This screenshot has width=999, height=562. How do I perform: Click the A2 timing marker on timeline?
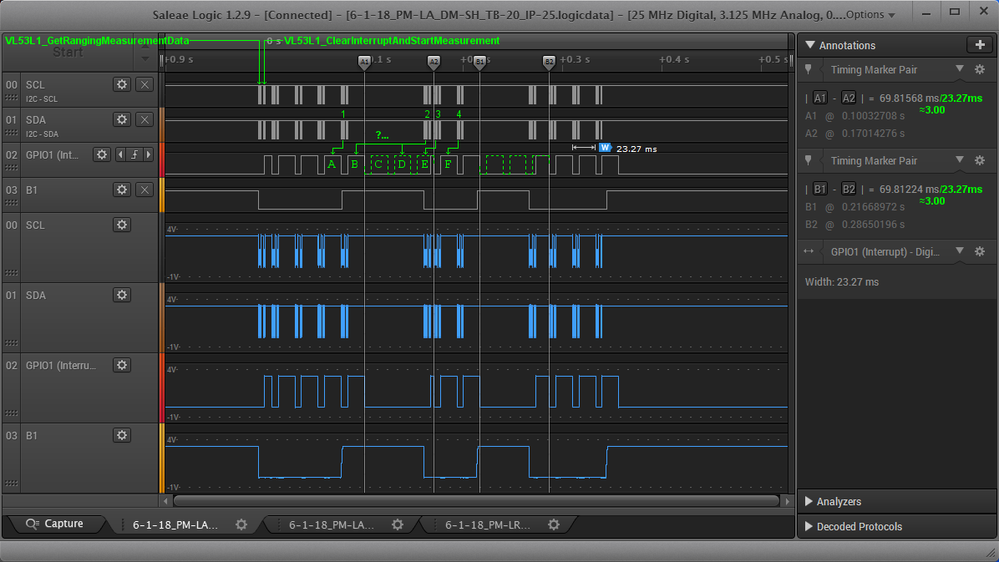433,62
